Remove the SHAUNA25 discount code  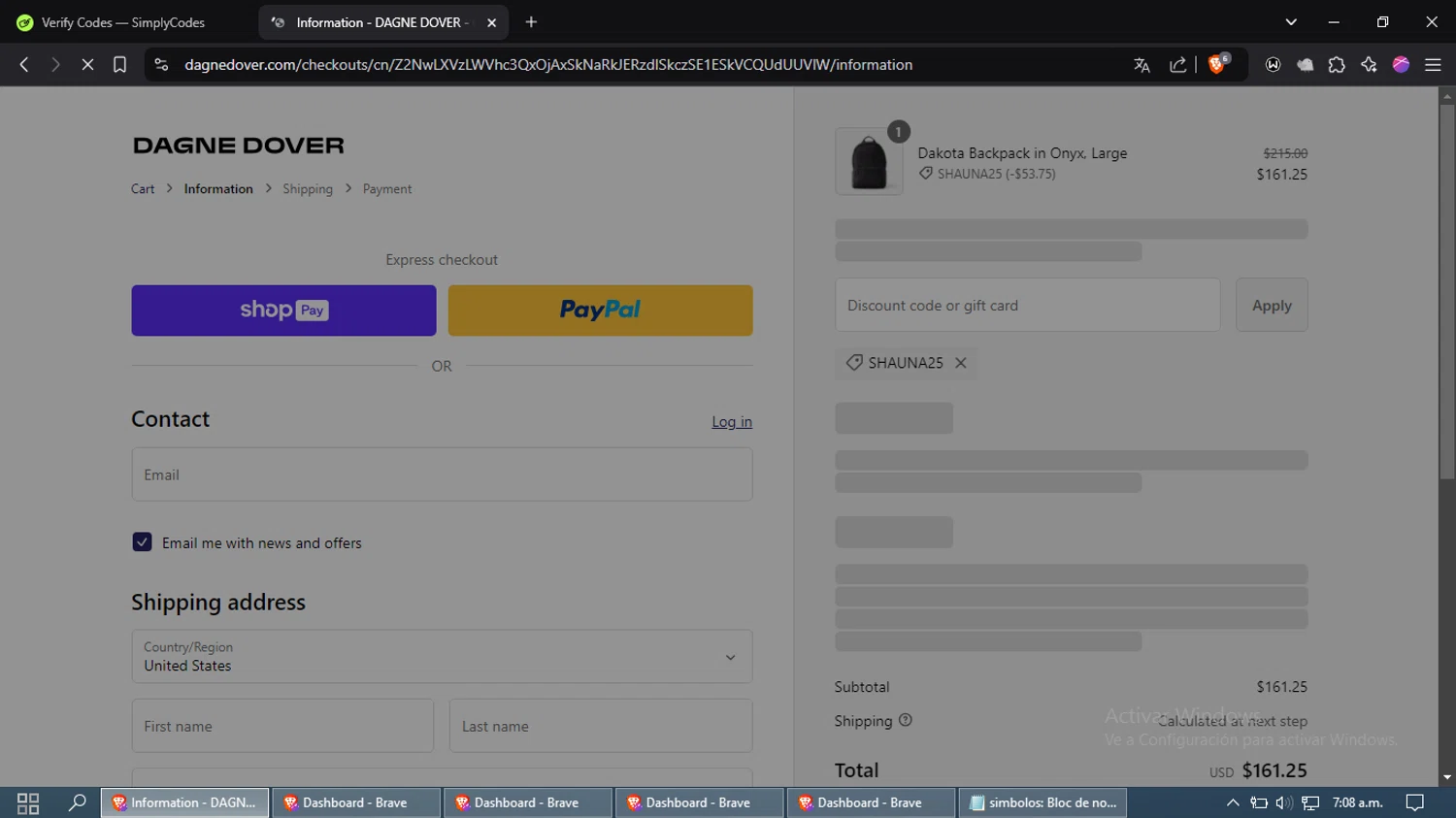[x=961, y=363]
